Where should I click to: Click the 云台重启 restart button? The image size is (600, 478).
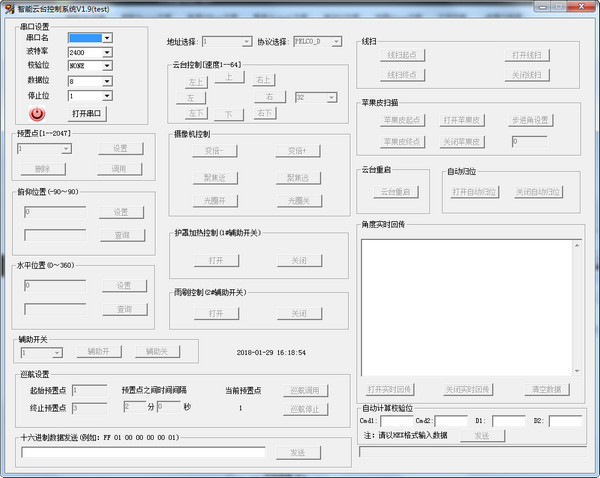(399, 192)
